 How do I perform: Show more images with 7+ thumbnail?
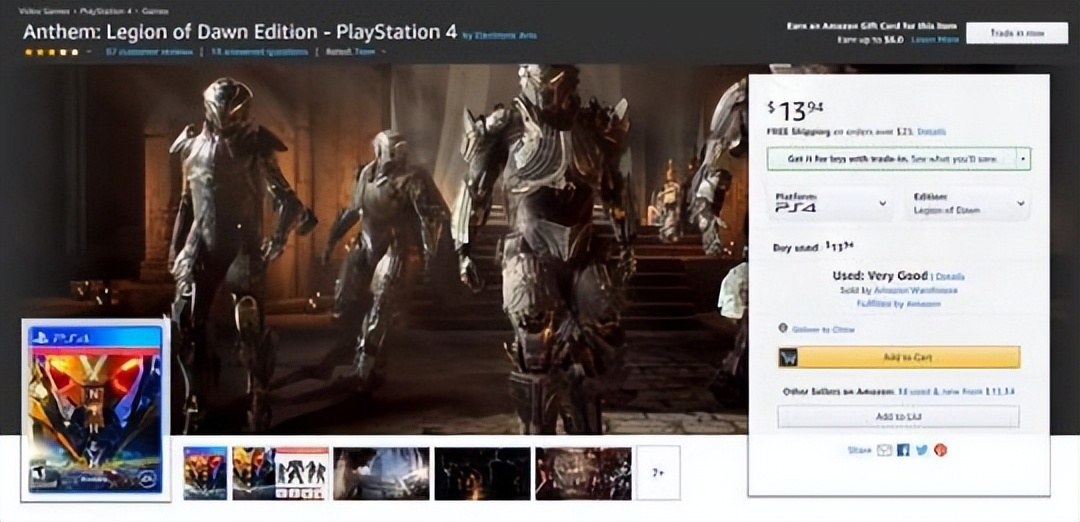click(658, 473)
